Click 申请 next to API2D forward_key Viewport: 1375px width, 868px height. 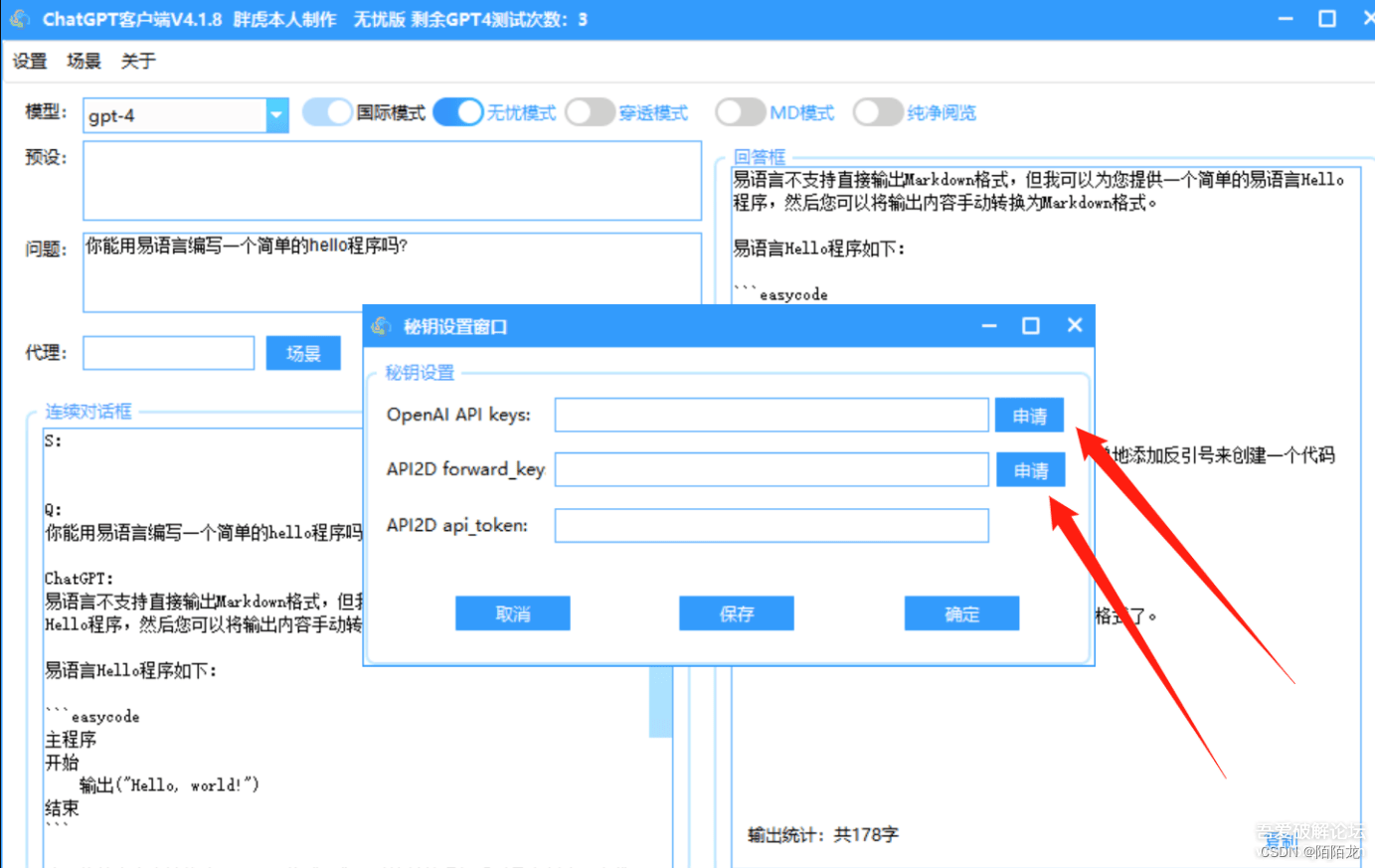tap(1030, 470)
